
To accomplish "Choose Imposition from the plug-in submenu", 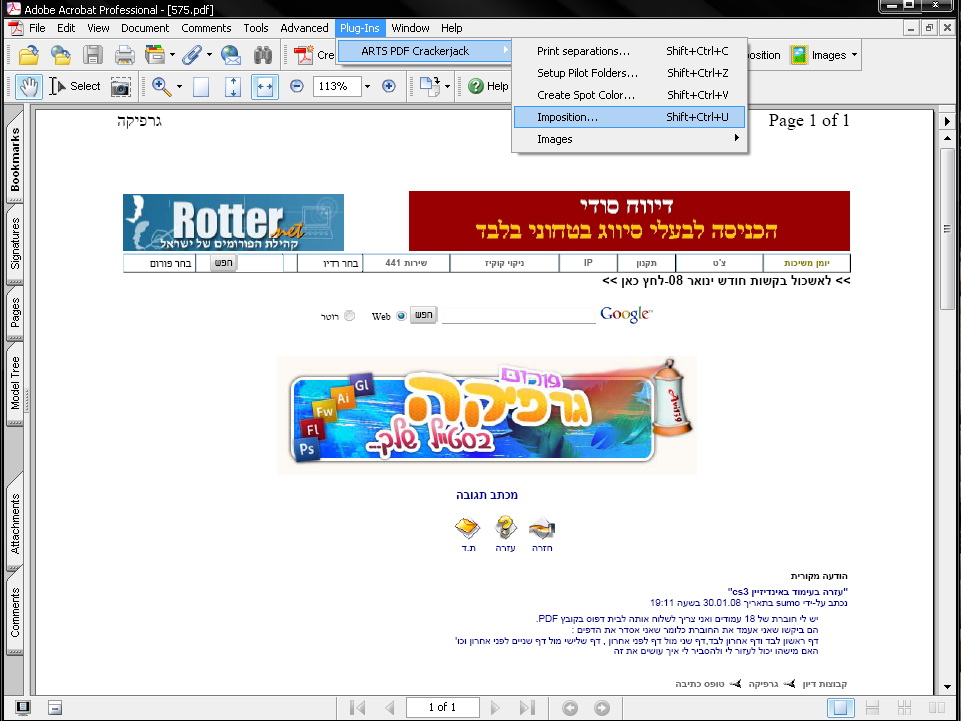I will point(567,117).
